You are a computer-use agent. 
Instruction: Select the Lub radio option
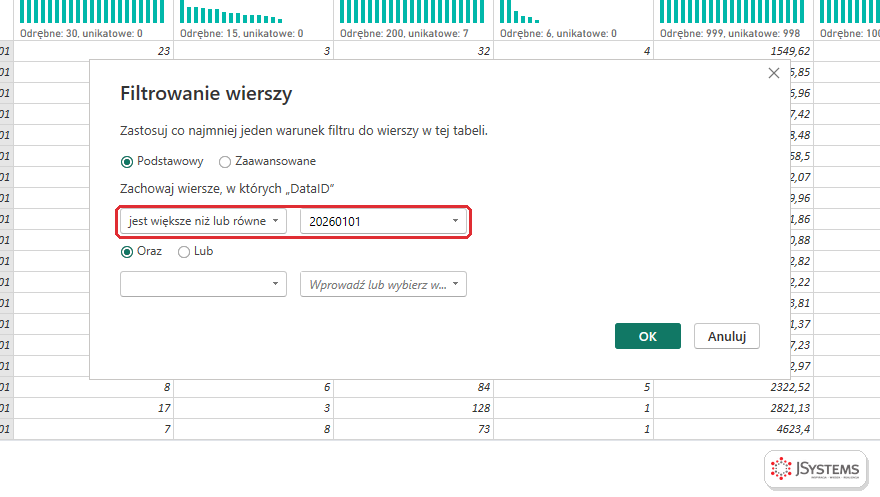tap(184, 252)
